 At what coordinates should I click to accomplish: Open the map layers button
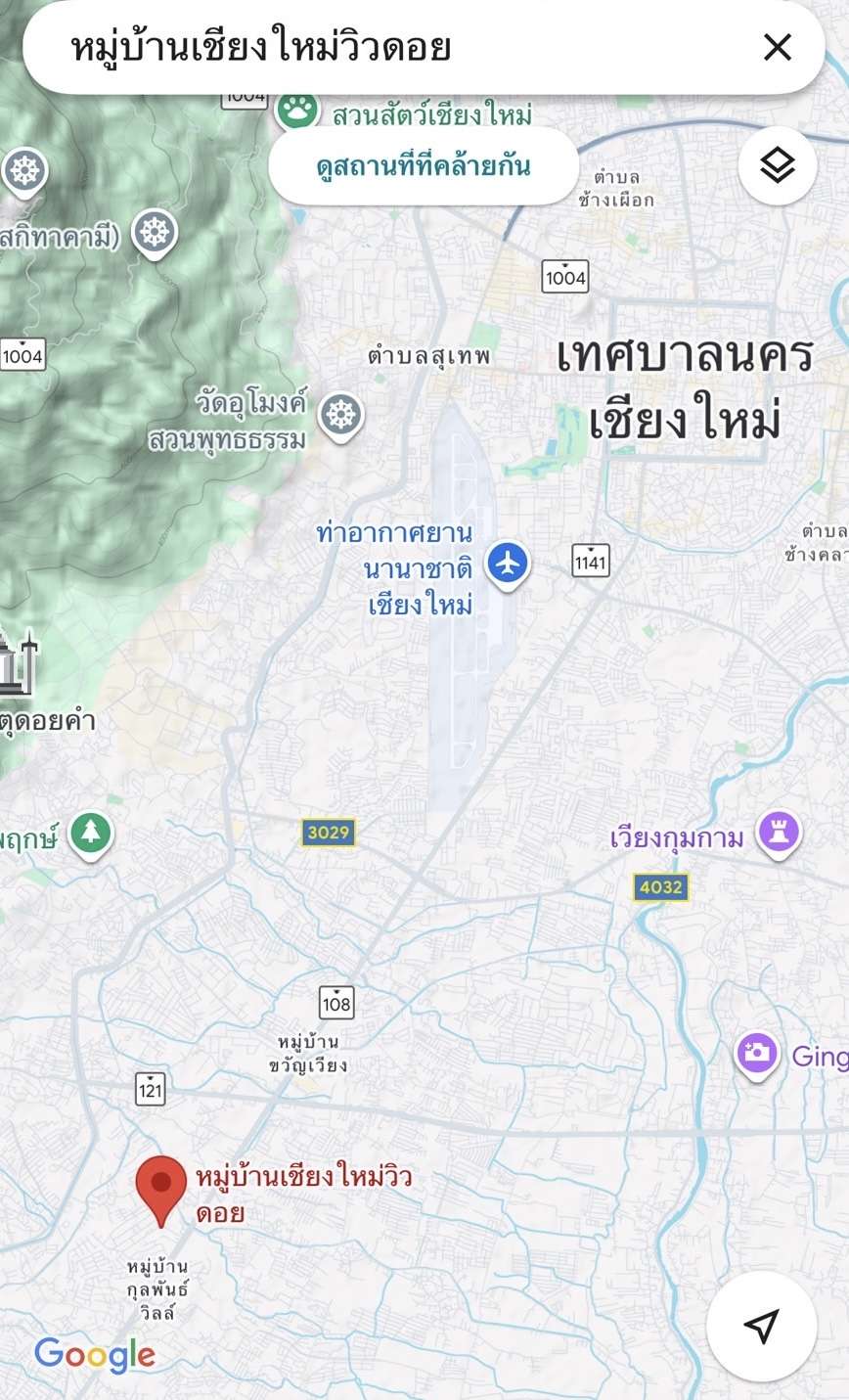point(778,166)
